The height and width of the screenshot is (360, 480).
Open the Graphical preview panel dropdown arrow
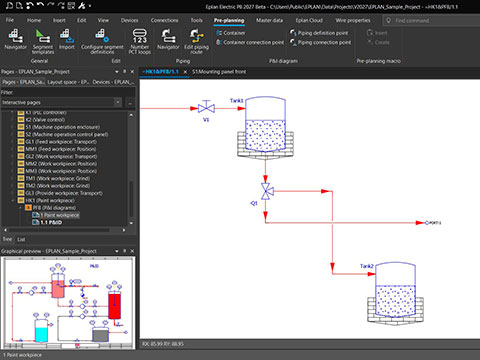point(117,251)
